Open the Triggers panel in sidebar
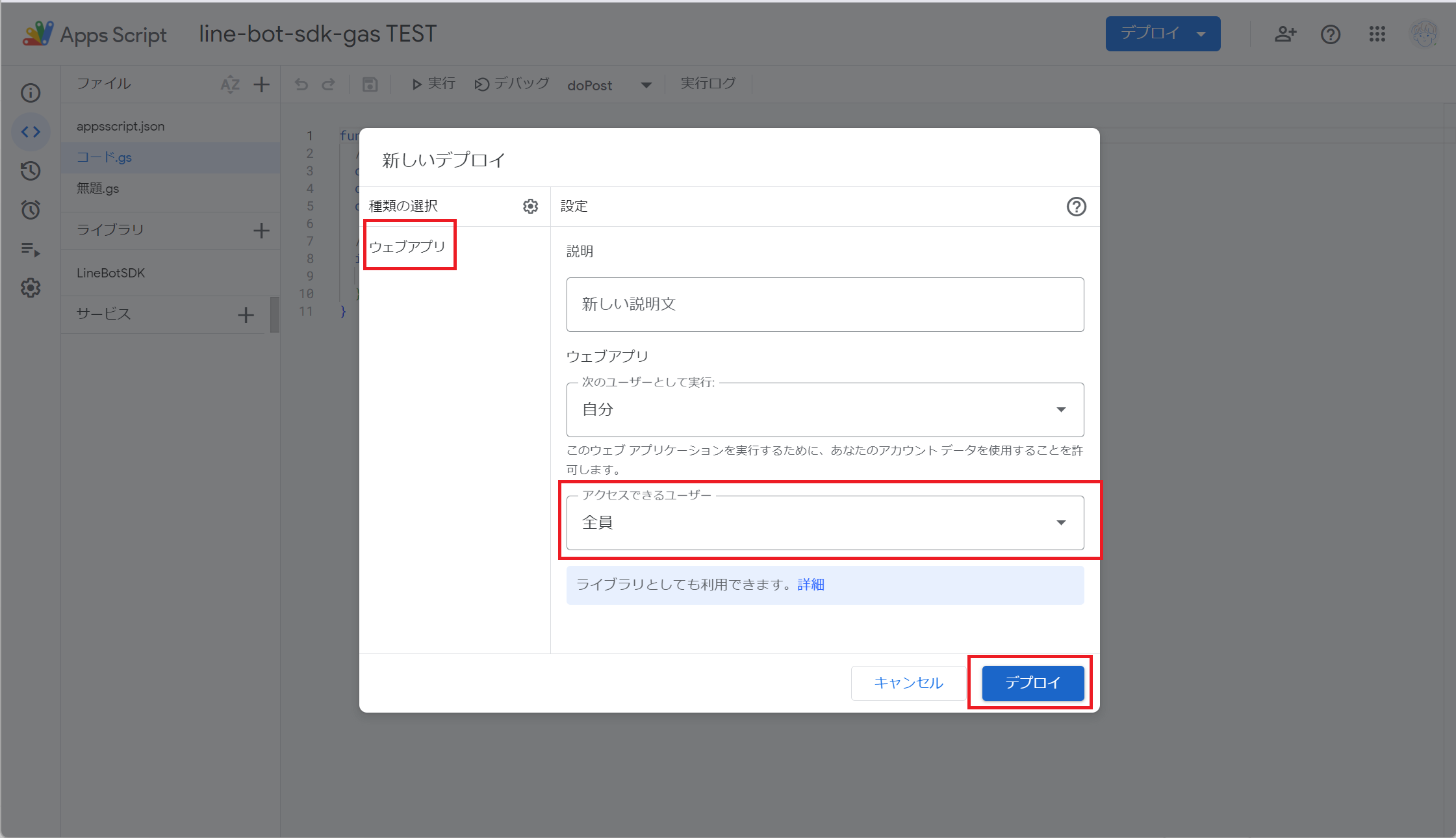Screen dimensions: 1456x838 coord(30,210)
